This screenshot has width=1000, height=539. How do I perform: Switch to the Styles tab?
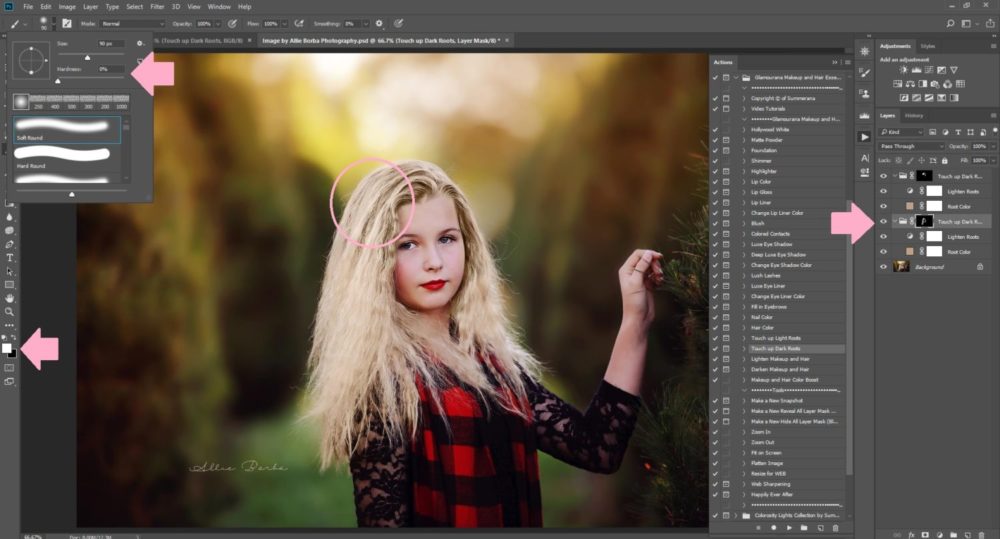[x=927, y=46]
